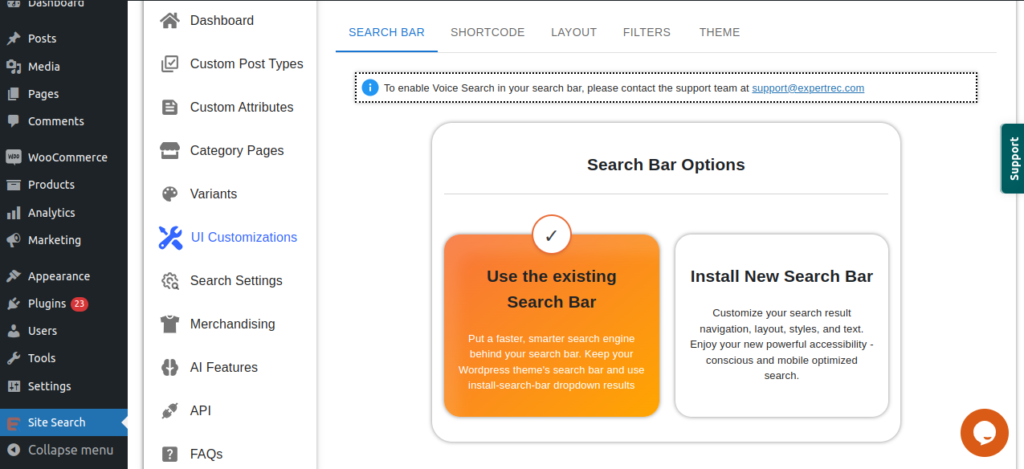The image size is (1024, 469).
Task: Open the Filters tab
Action: tap(646, 32)
